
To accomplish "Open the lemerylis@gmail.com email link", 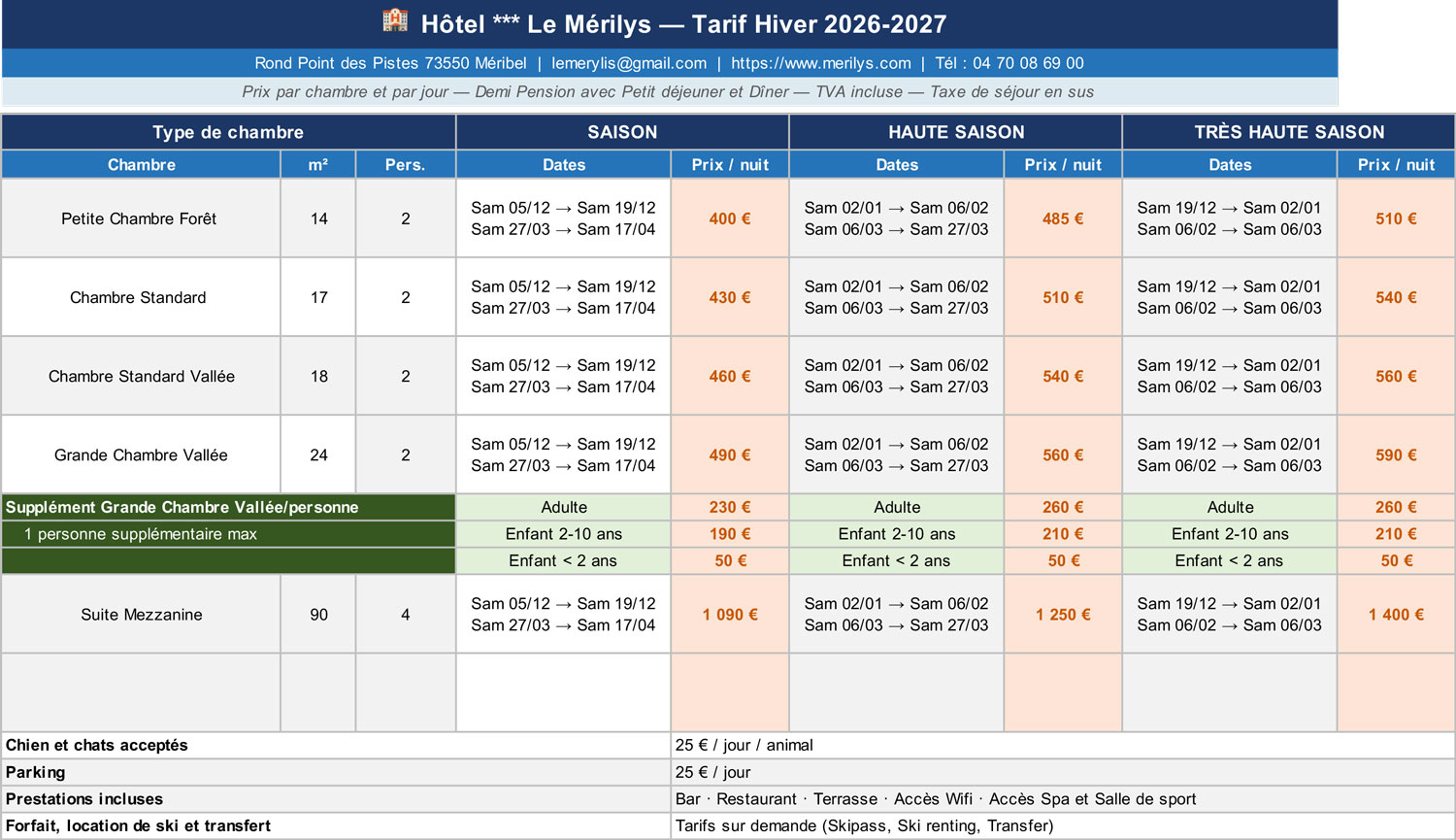I will (629, 63).
